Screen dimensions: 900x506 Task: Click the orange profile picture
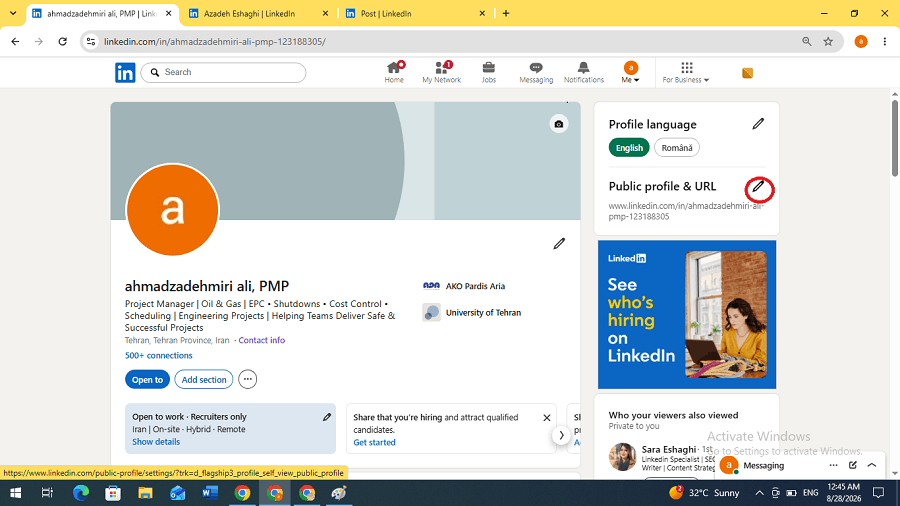point(172,210)
